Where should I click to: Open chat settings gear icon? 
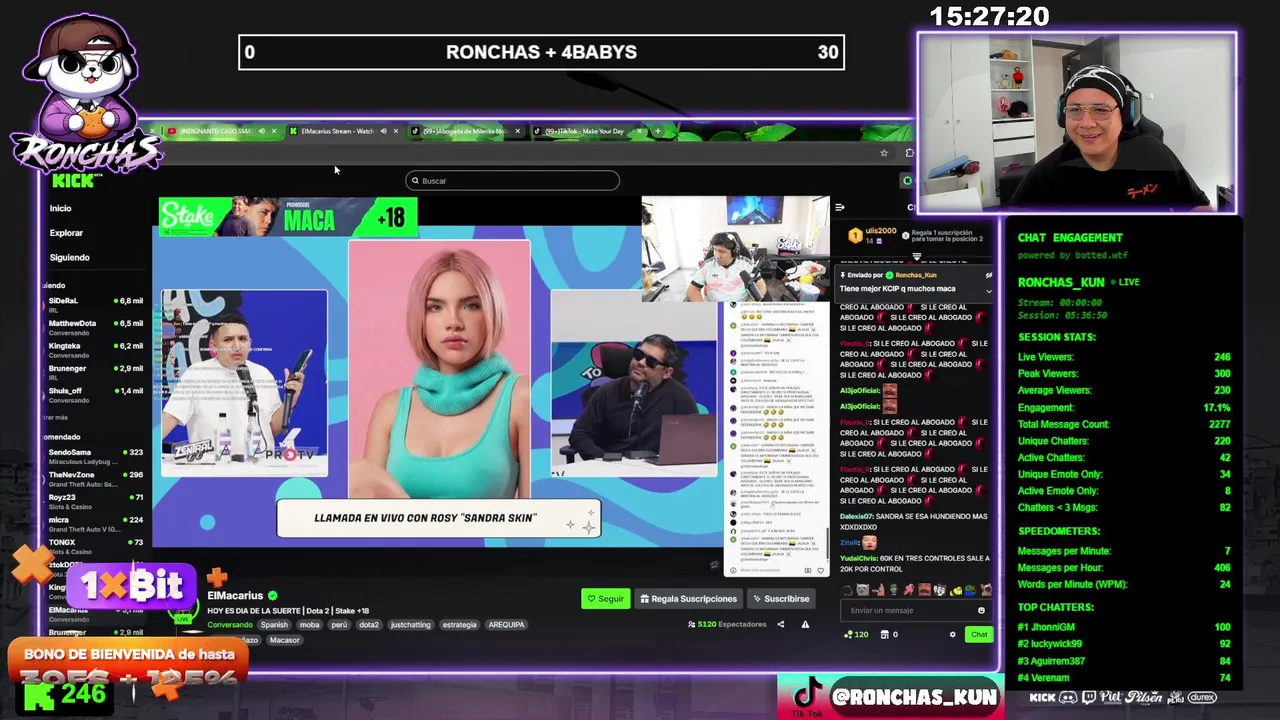(952, 634)
